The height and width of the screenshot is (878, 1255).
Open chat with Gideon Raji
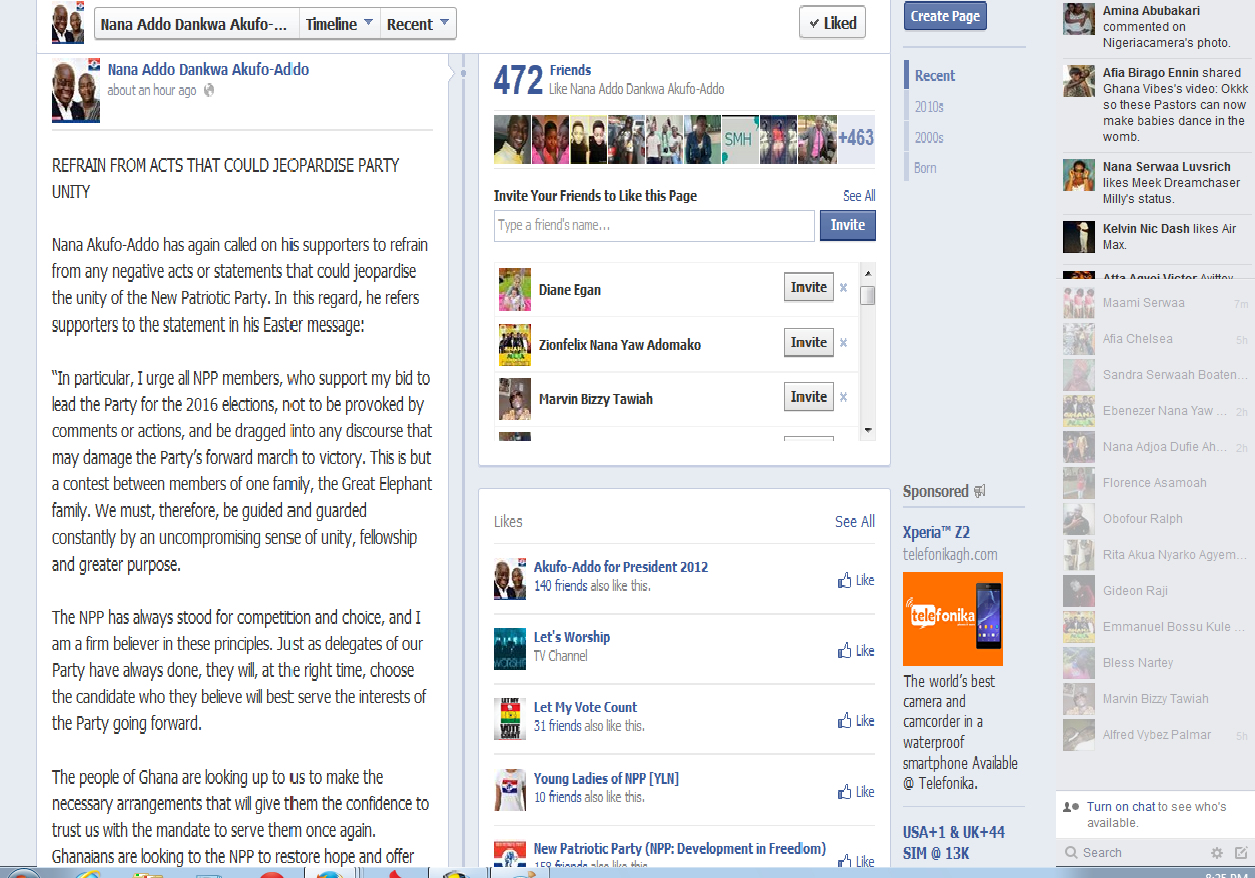click(x=1156, y=591)
